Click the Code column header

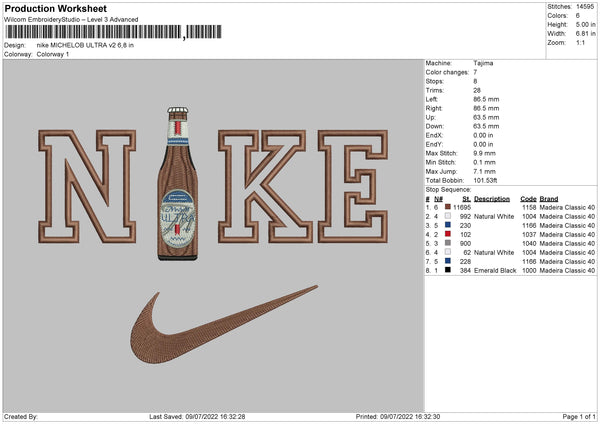[528, 197]
